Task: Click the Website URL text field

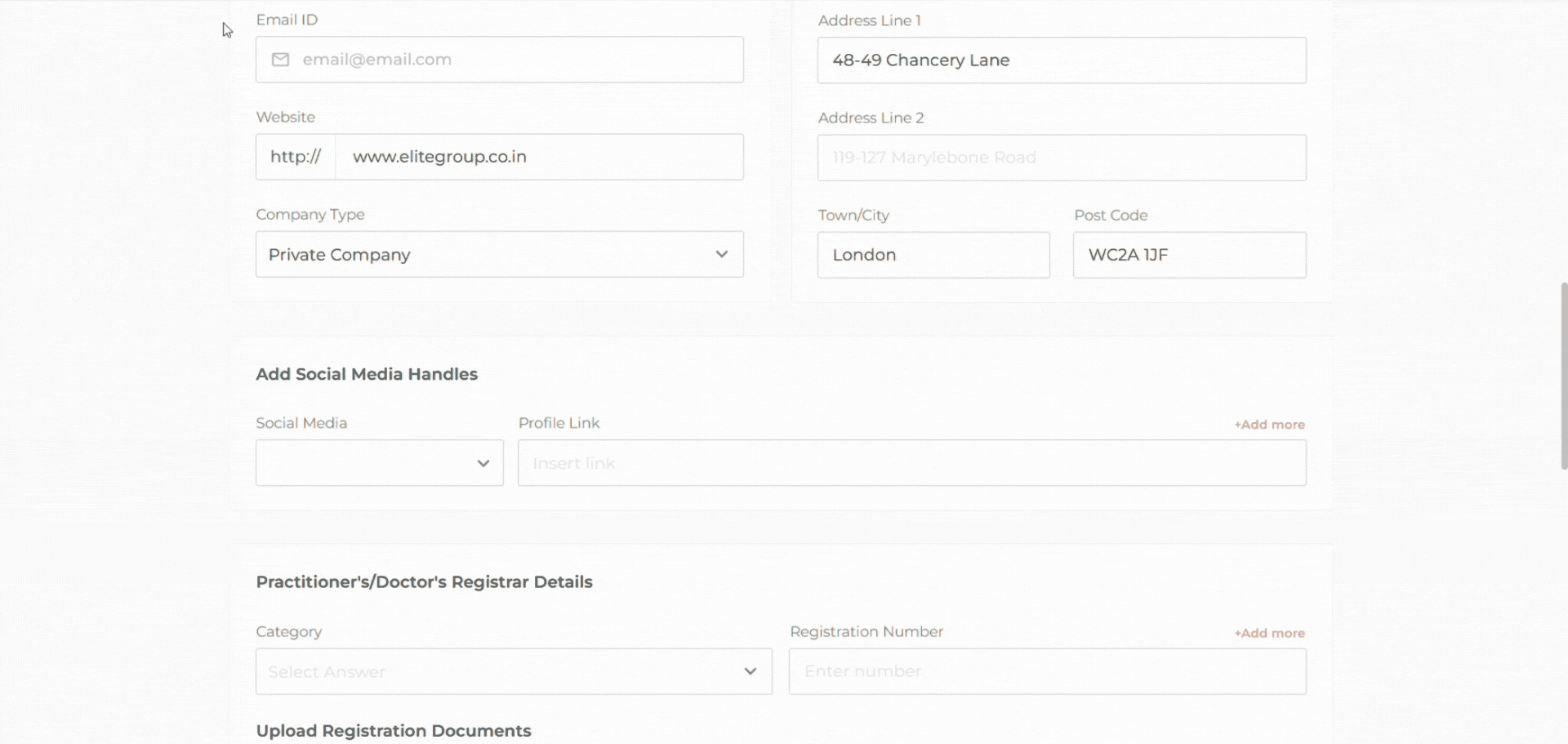Action: [x=539, y=157]
